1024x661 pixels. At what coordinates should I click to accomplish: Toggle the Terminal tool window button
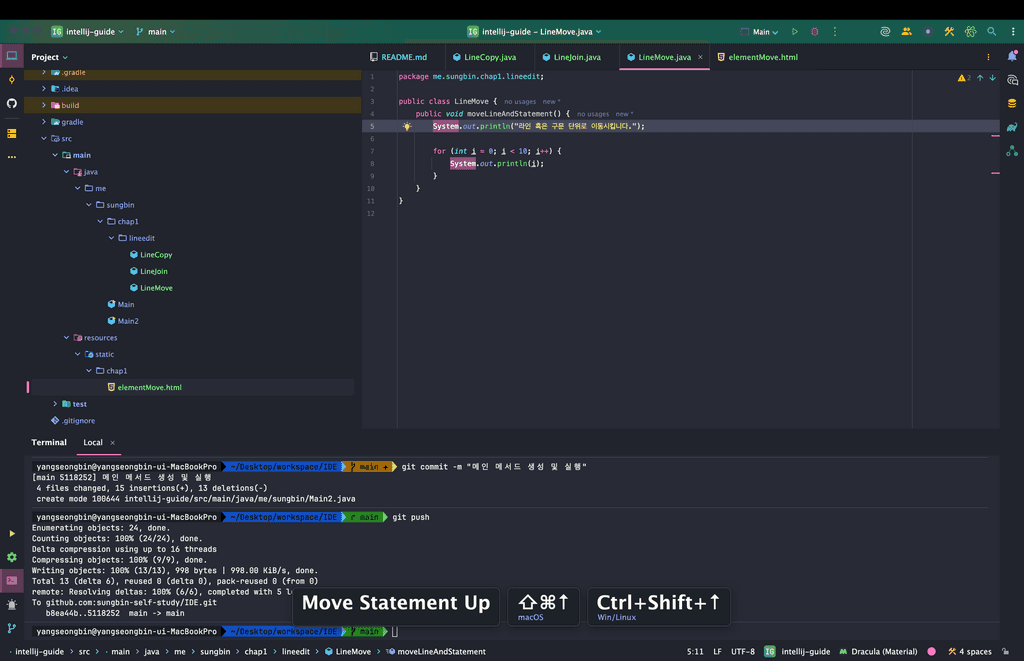(x=12, y=580)
